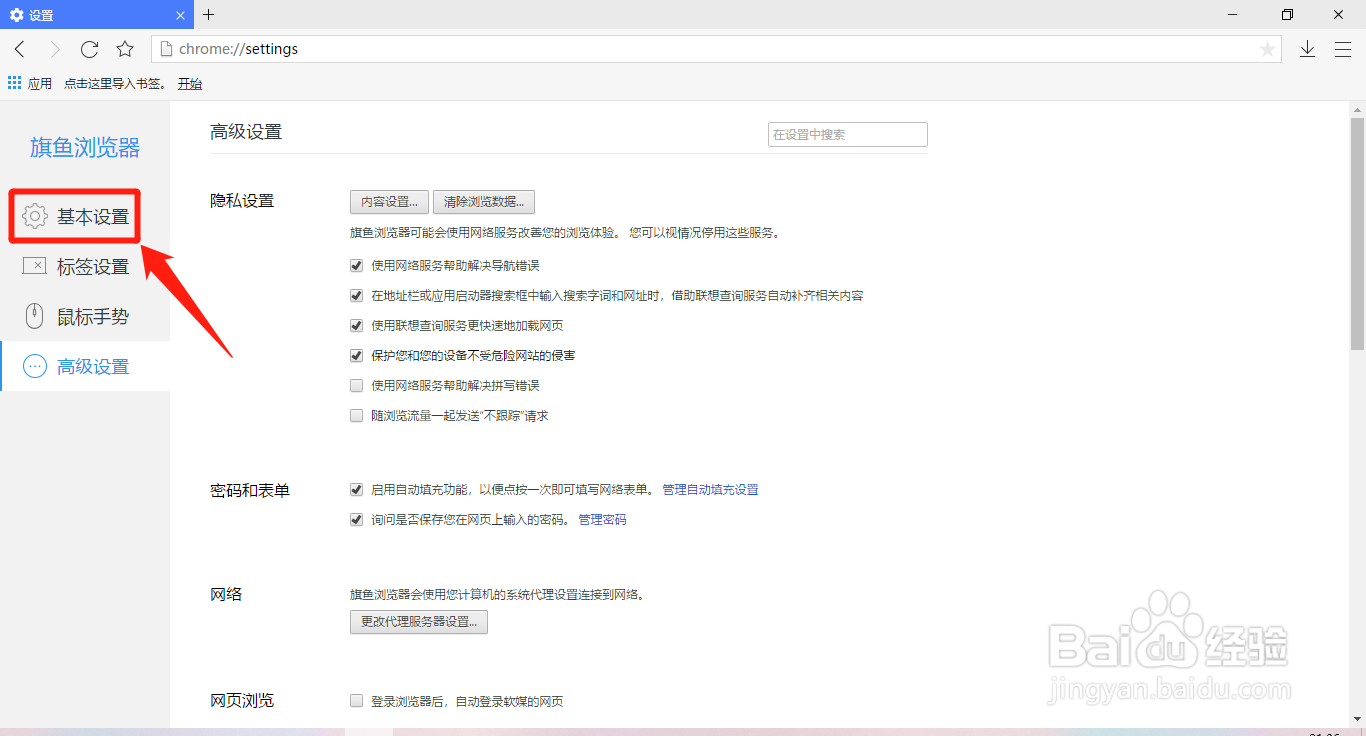Click the 隐私设置 section heading
This screenshot has width=1366, height=736.
click(x=242, y=201)
